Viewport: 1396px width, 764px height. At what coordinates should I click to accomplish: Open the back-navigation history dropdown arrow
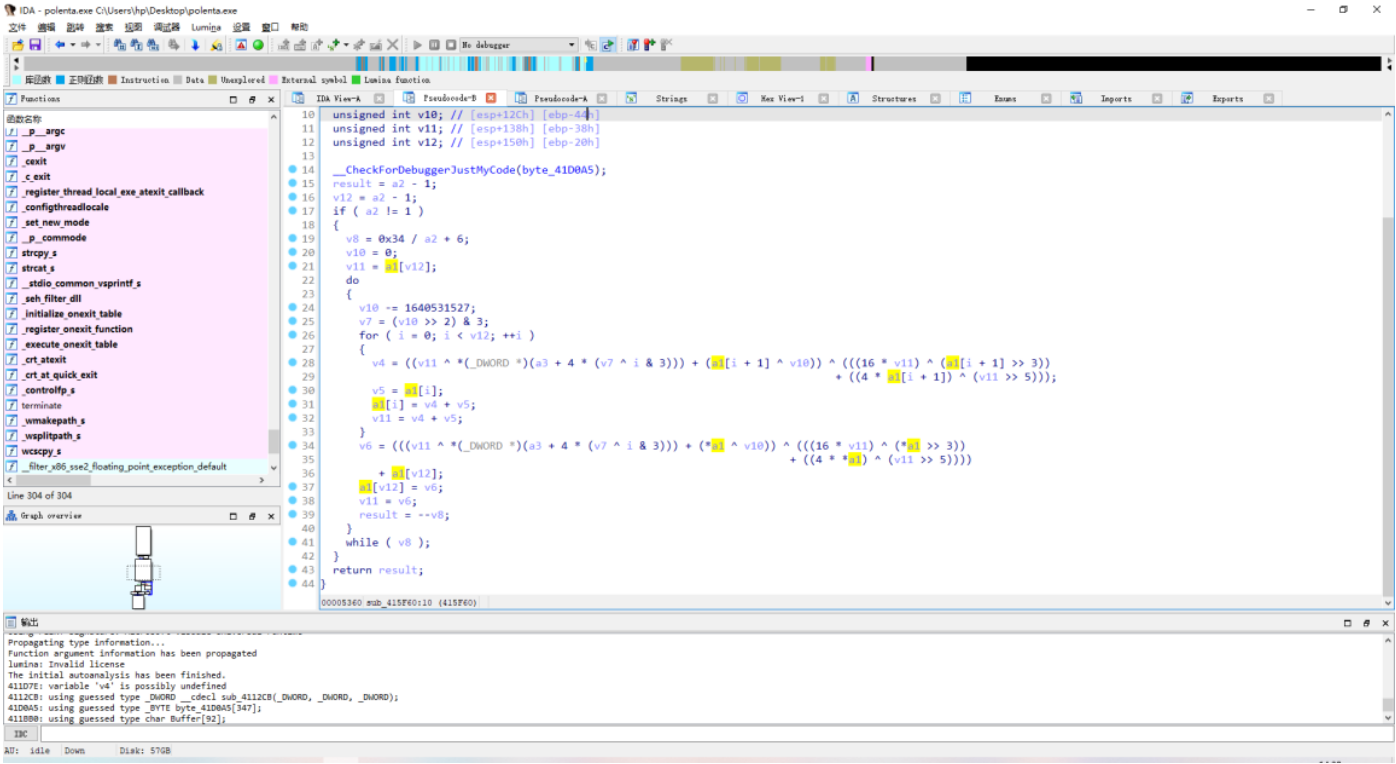coord(72,45)
